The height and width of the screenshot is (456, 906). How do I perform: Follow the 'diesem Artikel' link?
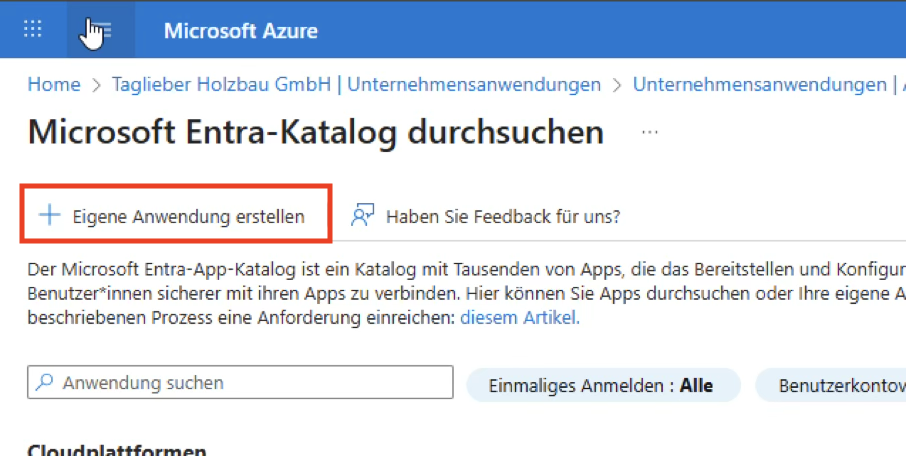[519, 318]
